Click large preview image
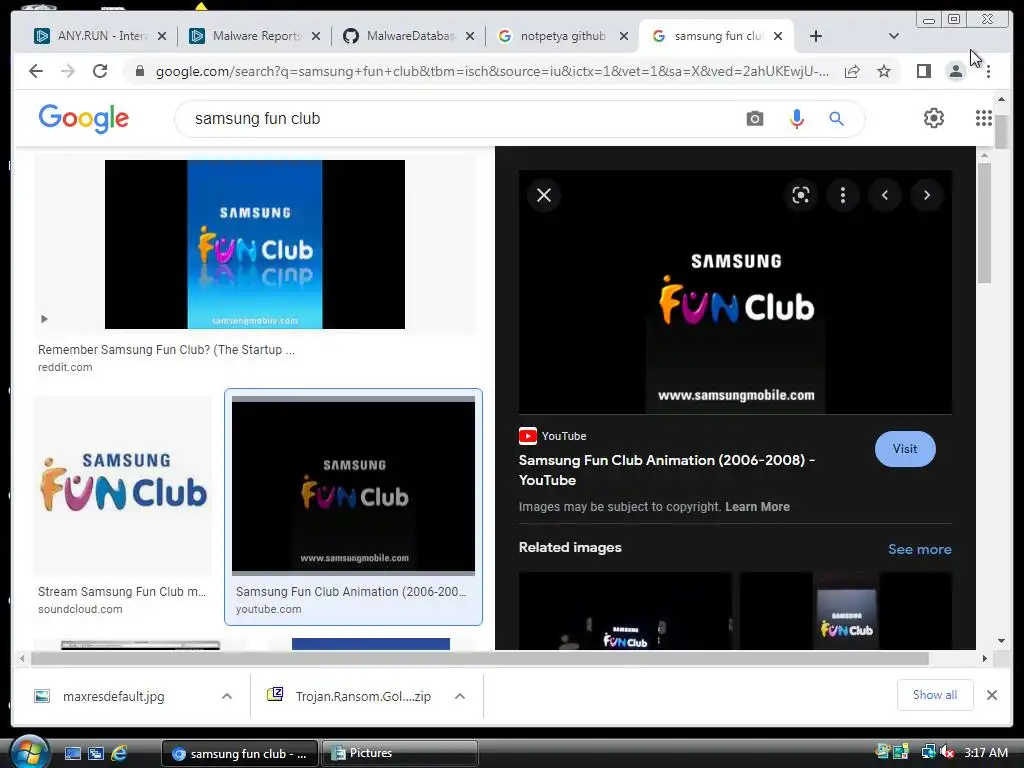This screenshot has width=1024, height=768. pyautogui.click(x=735, y=292)
